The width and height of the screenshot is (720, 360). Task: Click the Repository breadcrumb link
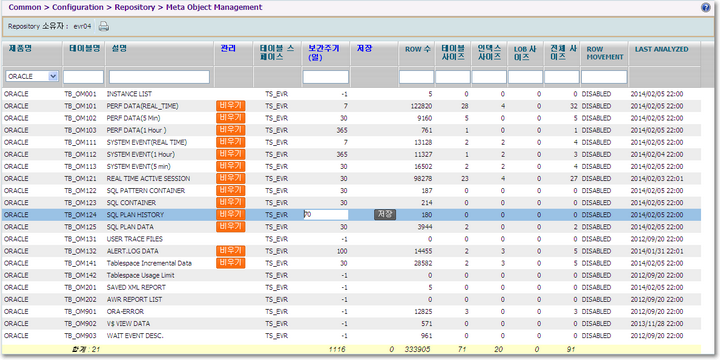point(134,7)
